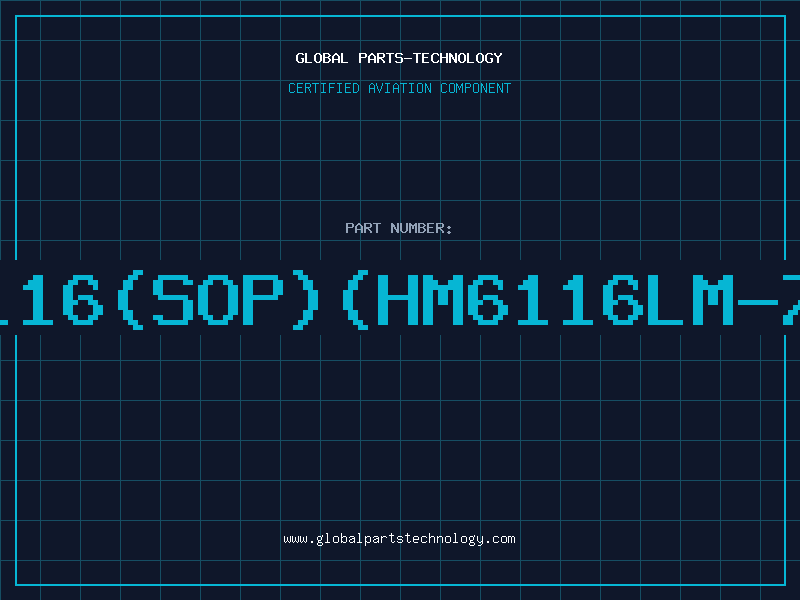The height and width of the screenshot is (600, 800).
Task: Click the CERTIFIED AVIATION COMPONENT subtitle
Action: (x=399, y=88)
